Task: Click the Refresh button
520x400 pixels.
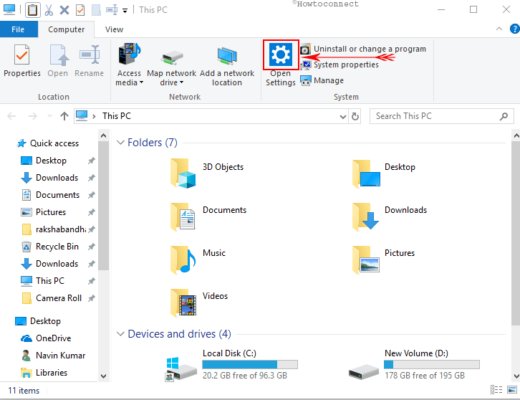Action: (x=355, y=116)
